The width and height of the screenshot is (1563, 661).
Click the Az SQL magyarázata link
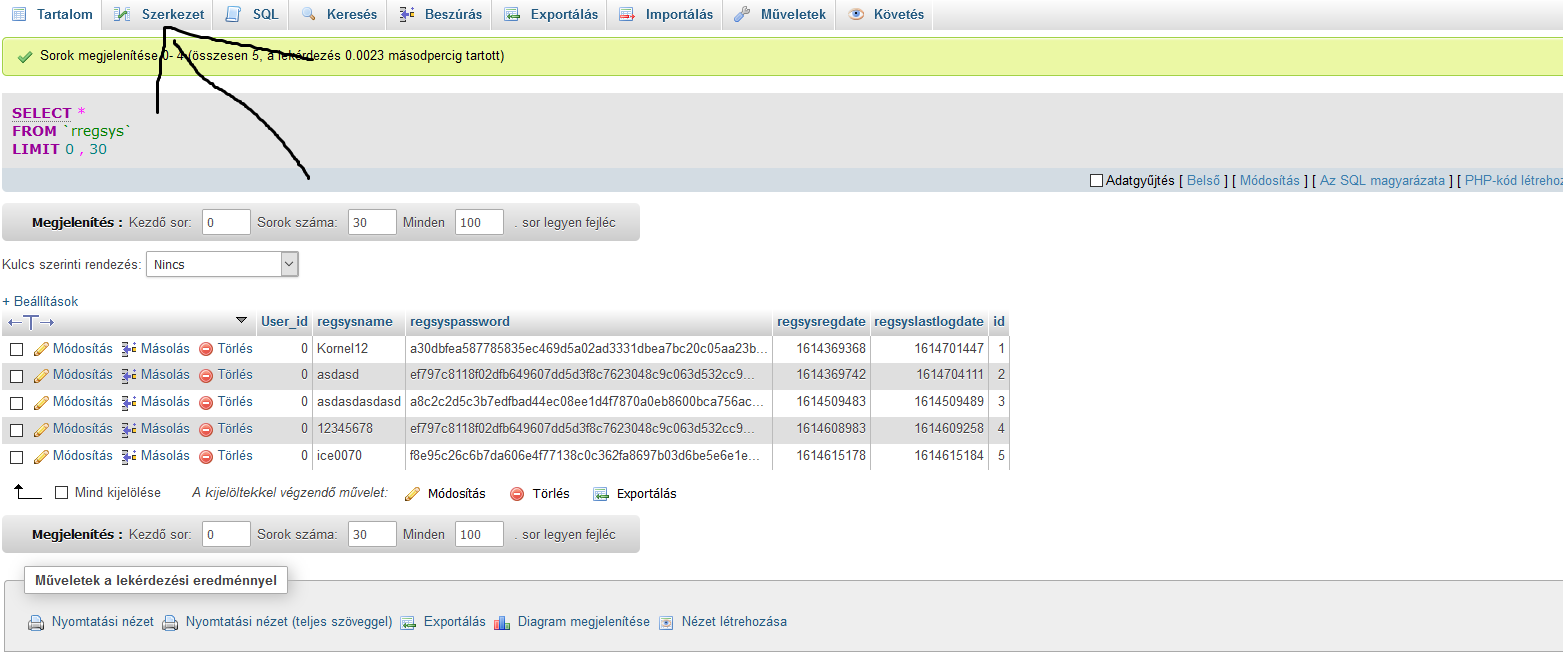point(1382,181)
